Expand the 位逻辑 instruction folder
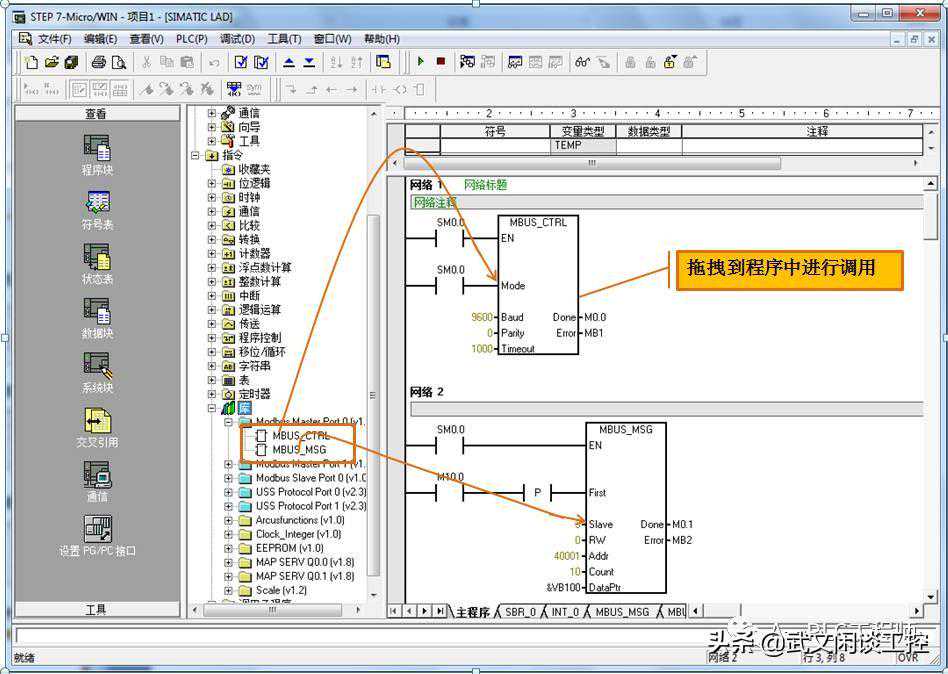The width and height of the screenshot is (948, 674). (212, 184)
